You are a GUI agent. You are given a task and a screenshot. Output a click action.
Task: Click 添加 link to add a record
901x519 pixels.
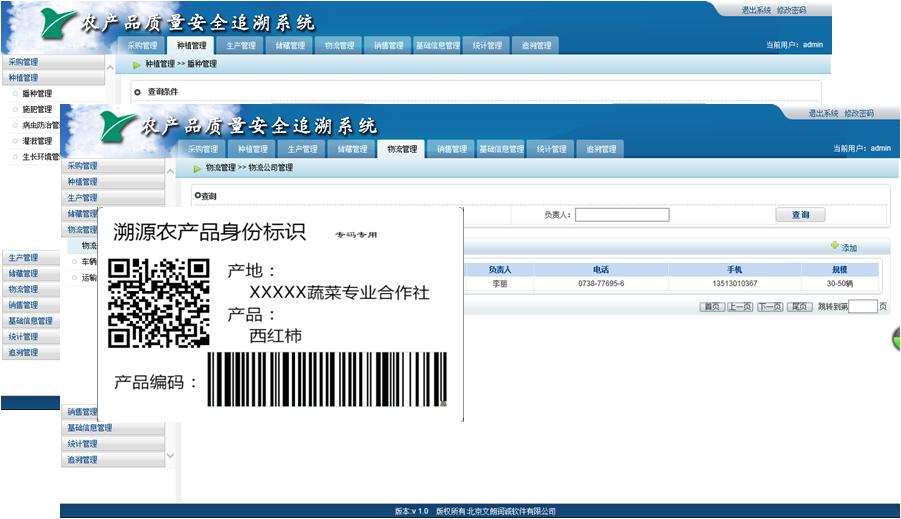849,248
